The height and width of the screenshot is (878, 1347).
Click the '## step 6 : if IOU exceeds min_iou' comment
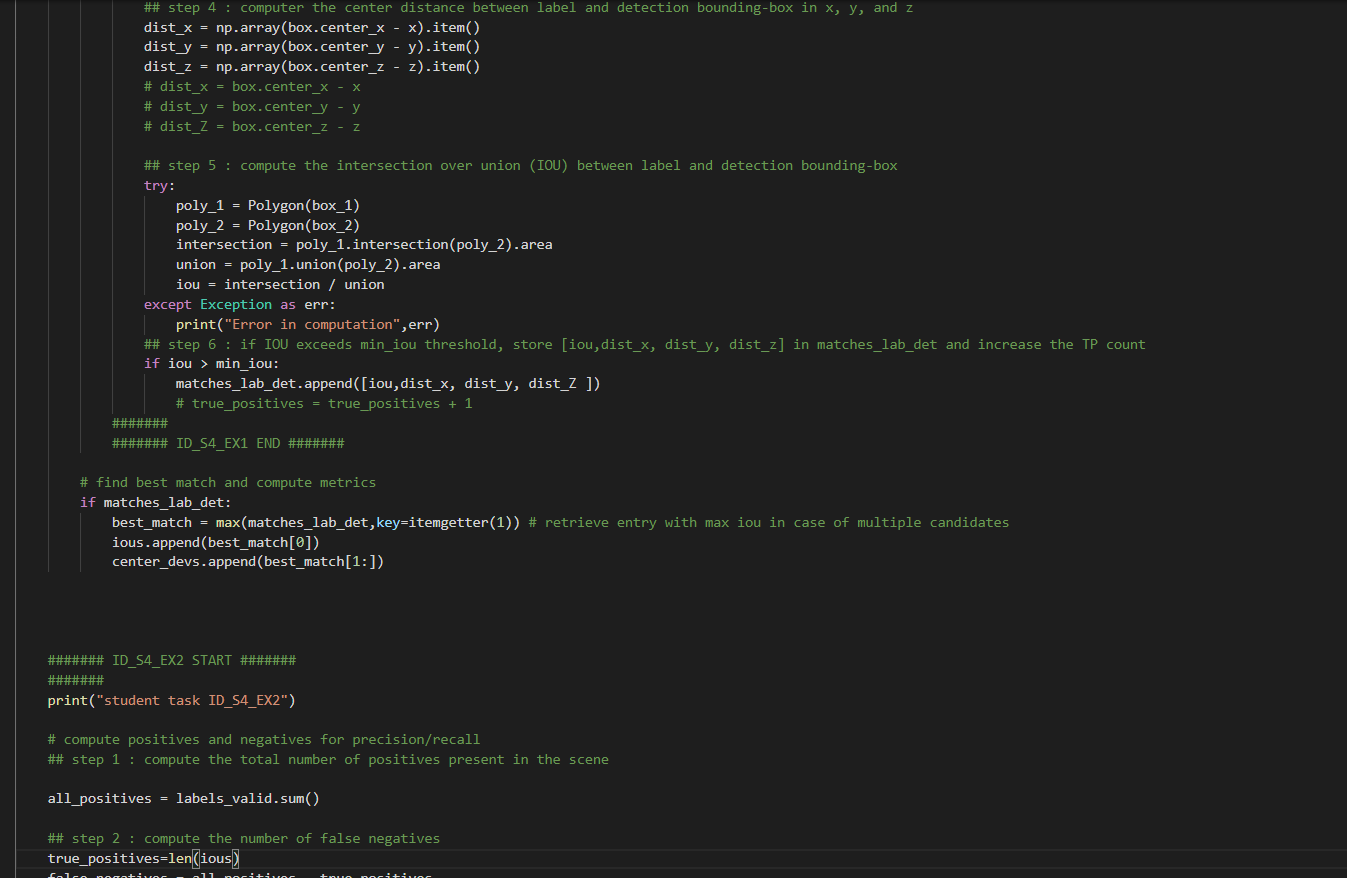click(x=644, y=345)
